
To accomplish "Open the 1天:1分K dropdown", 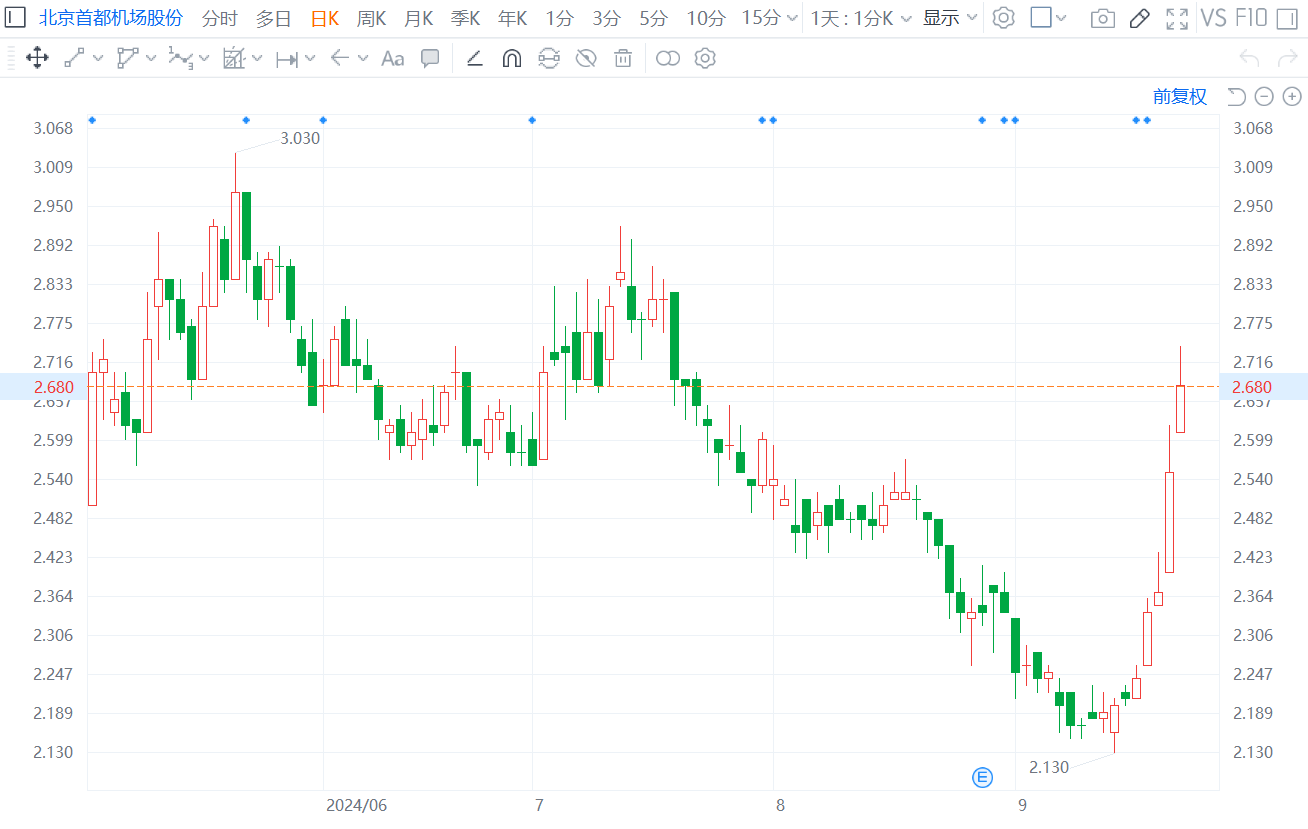I will 861,18.
